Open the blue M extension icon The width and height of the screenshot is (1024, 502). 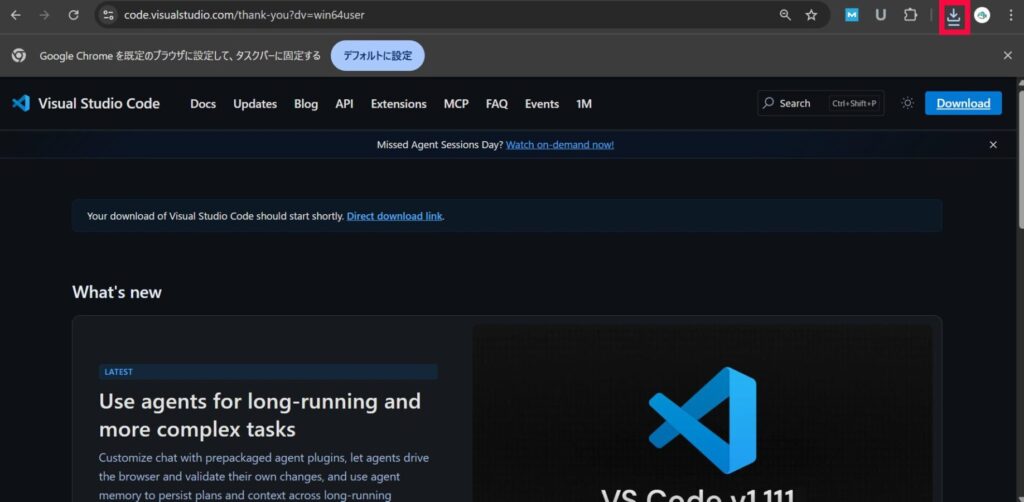tap(852, 15)
